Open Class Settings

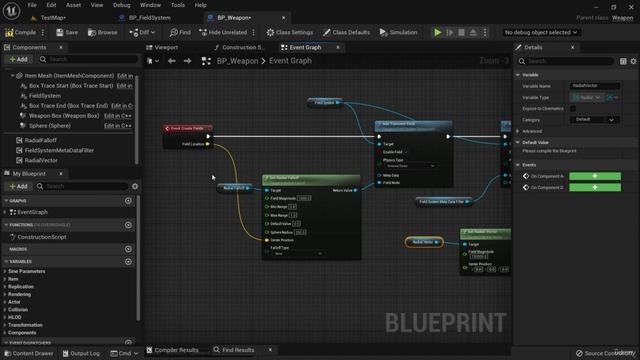pyautogui.click(x=290, y=32)
